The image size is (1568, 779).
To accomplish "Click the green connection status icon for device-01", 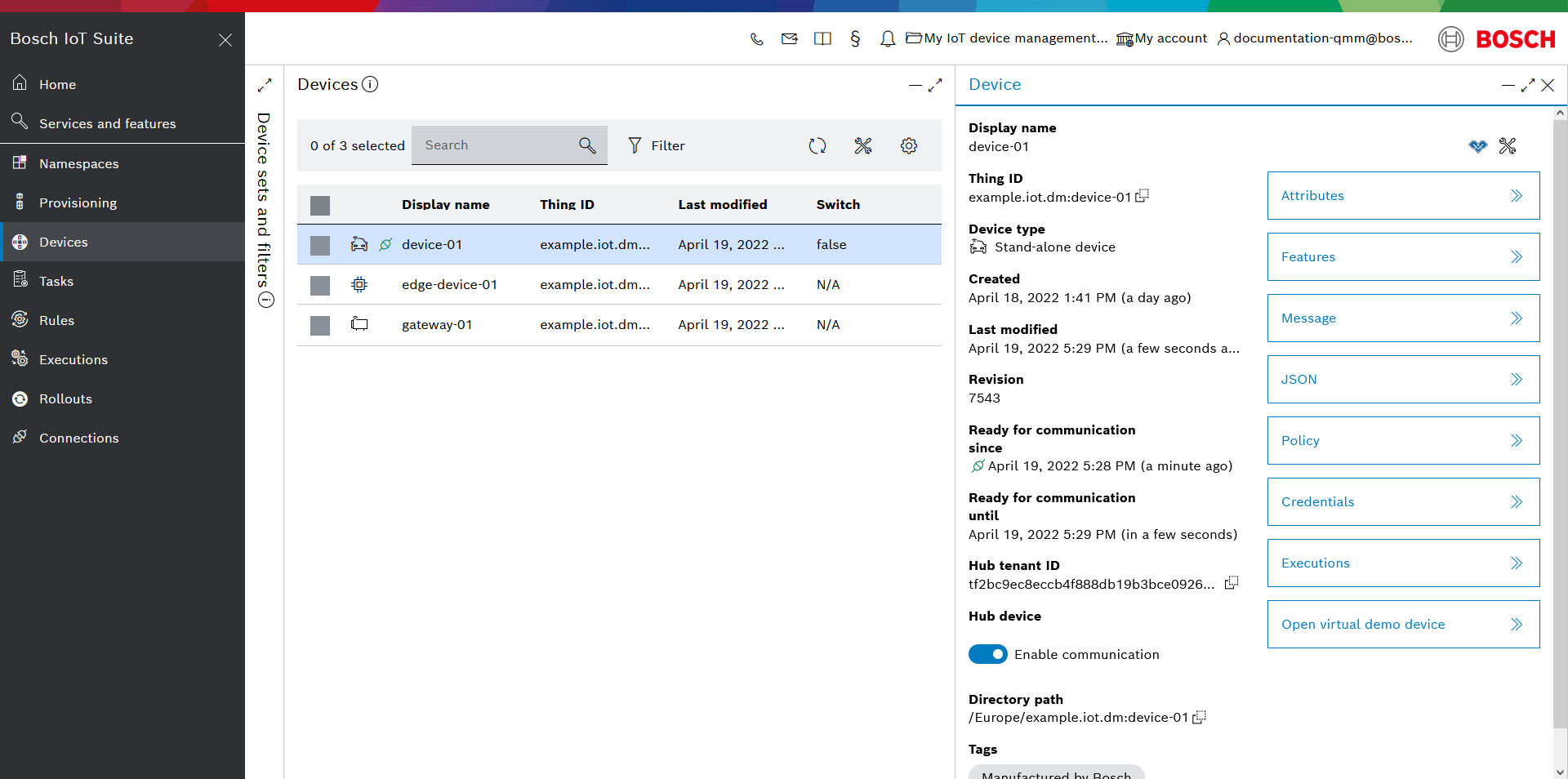I will [x=385, y=244].
